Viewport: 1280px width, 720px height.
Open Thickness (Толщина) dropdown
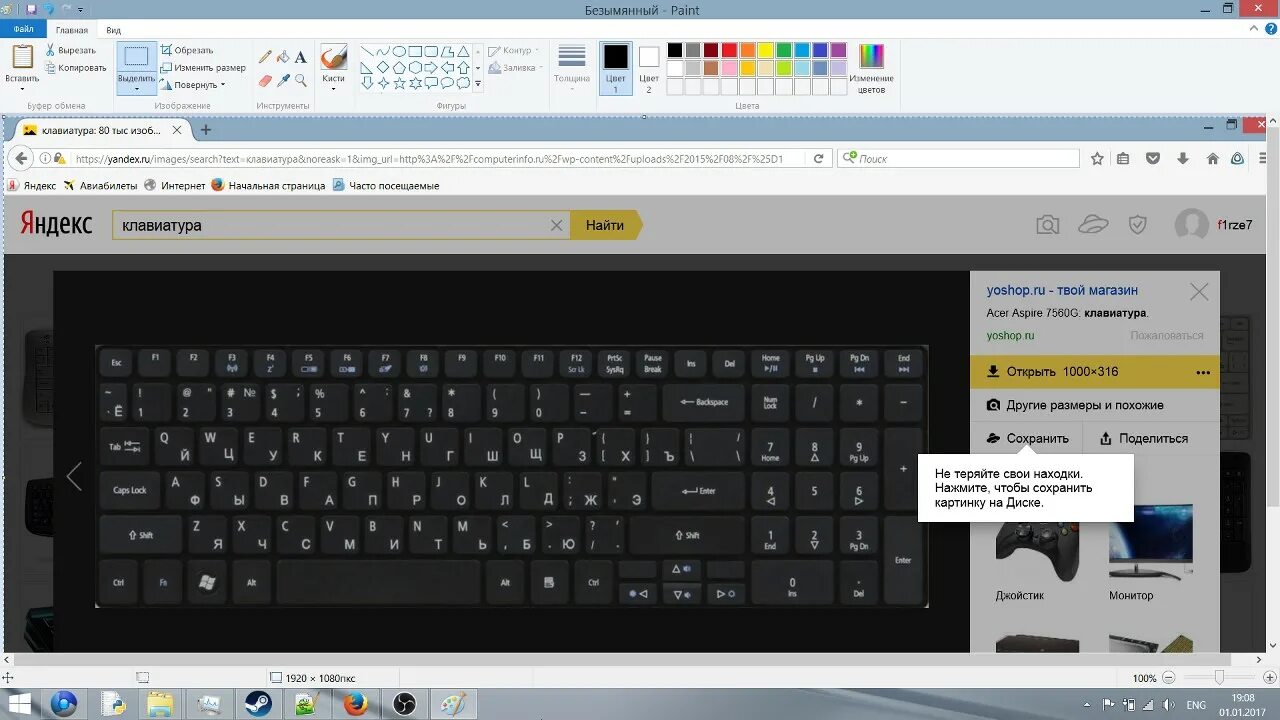click(x=572, y=68)
